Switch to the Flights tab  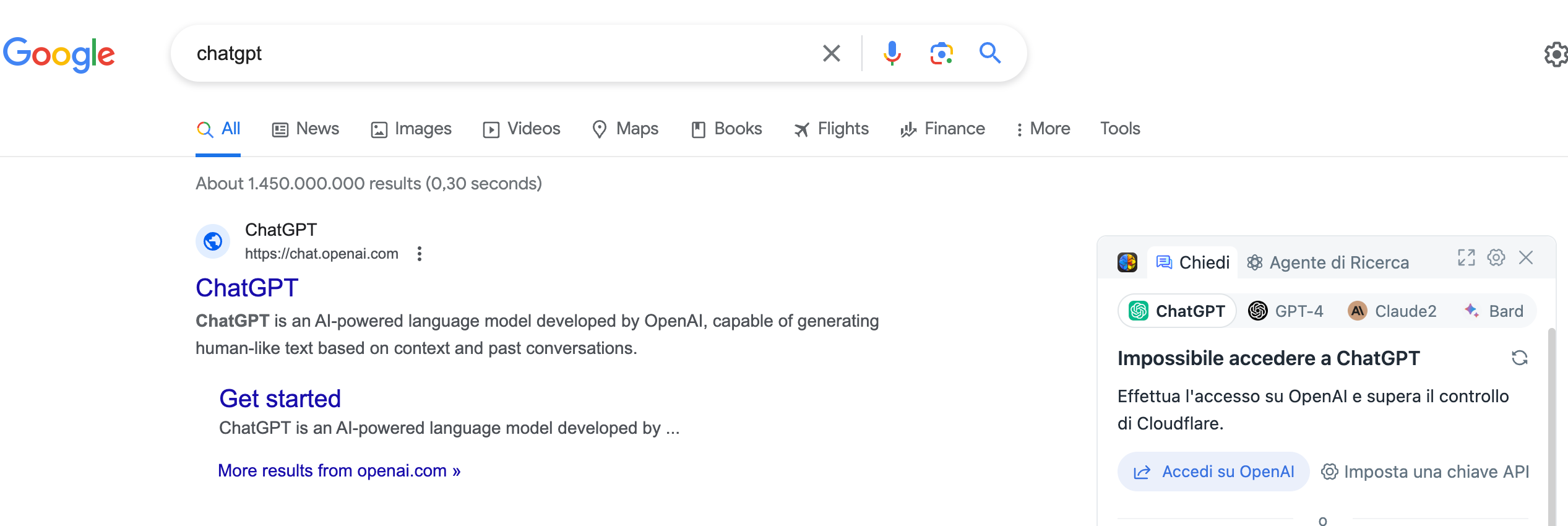[832, 129]
